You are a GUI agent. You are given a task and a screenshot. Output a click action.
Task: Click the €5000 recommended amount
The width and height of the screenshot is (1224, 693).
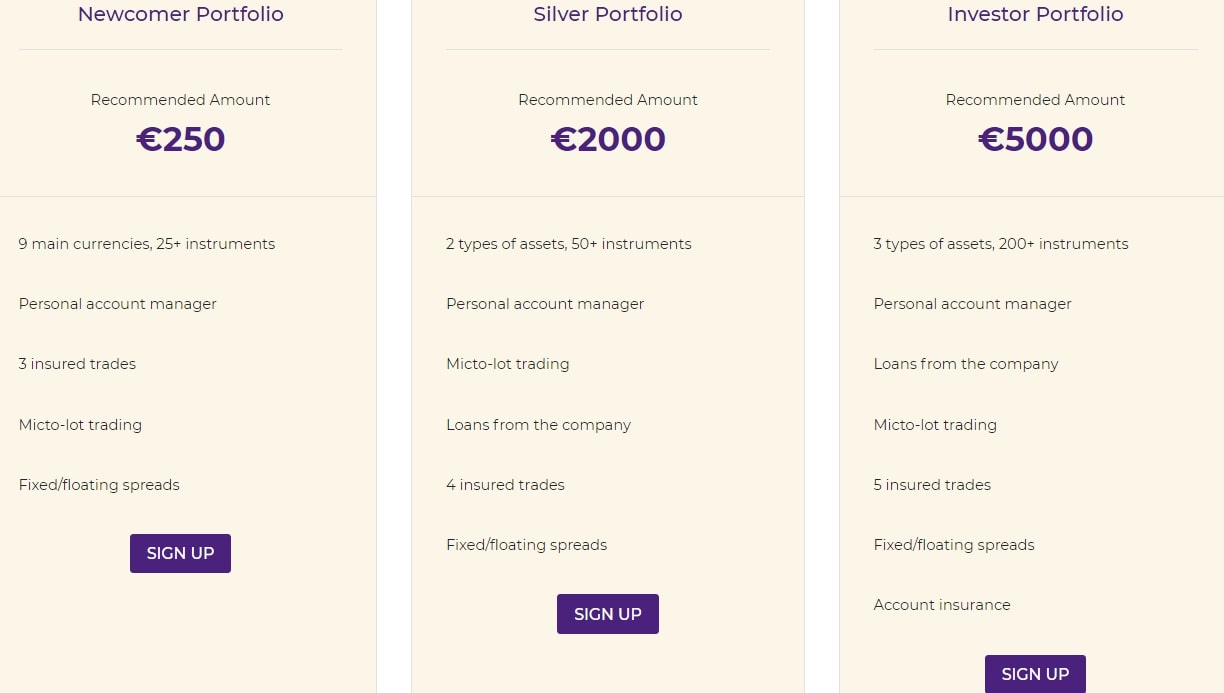coord(1035,139)
